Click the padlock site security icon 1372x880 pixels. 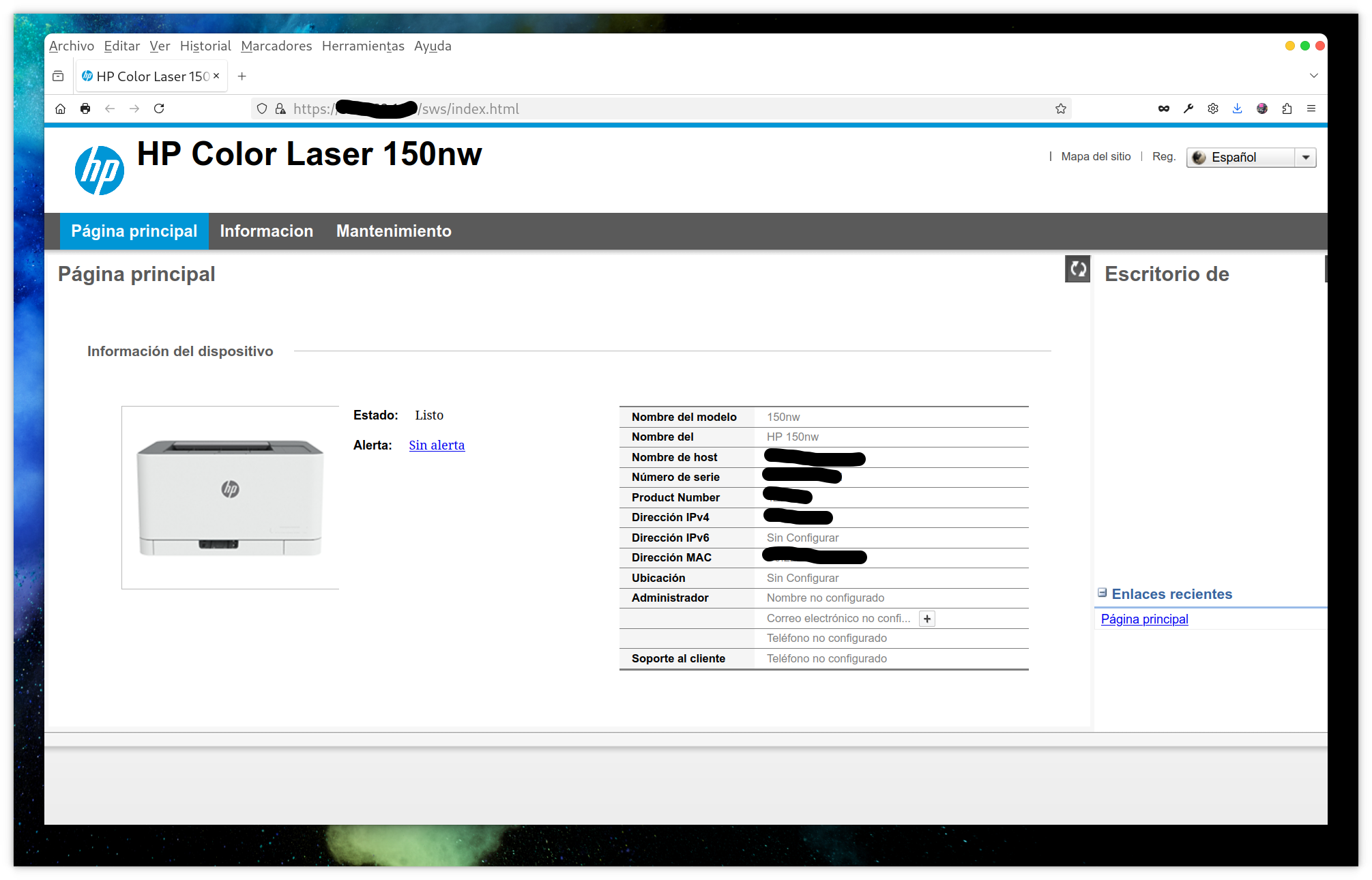coord(280,108)
